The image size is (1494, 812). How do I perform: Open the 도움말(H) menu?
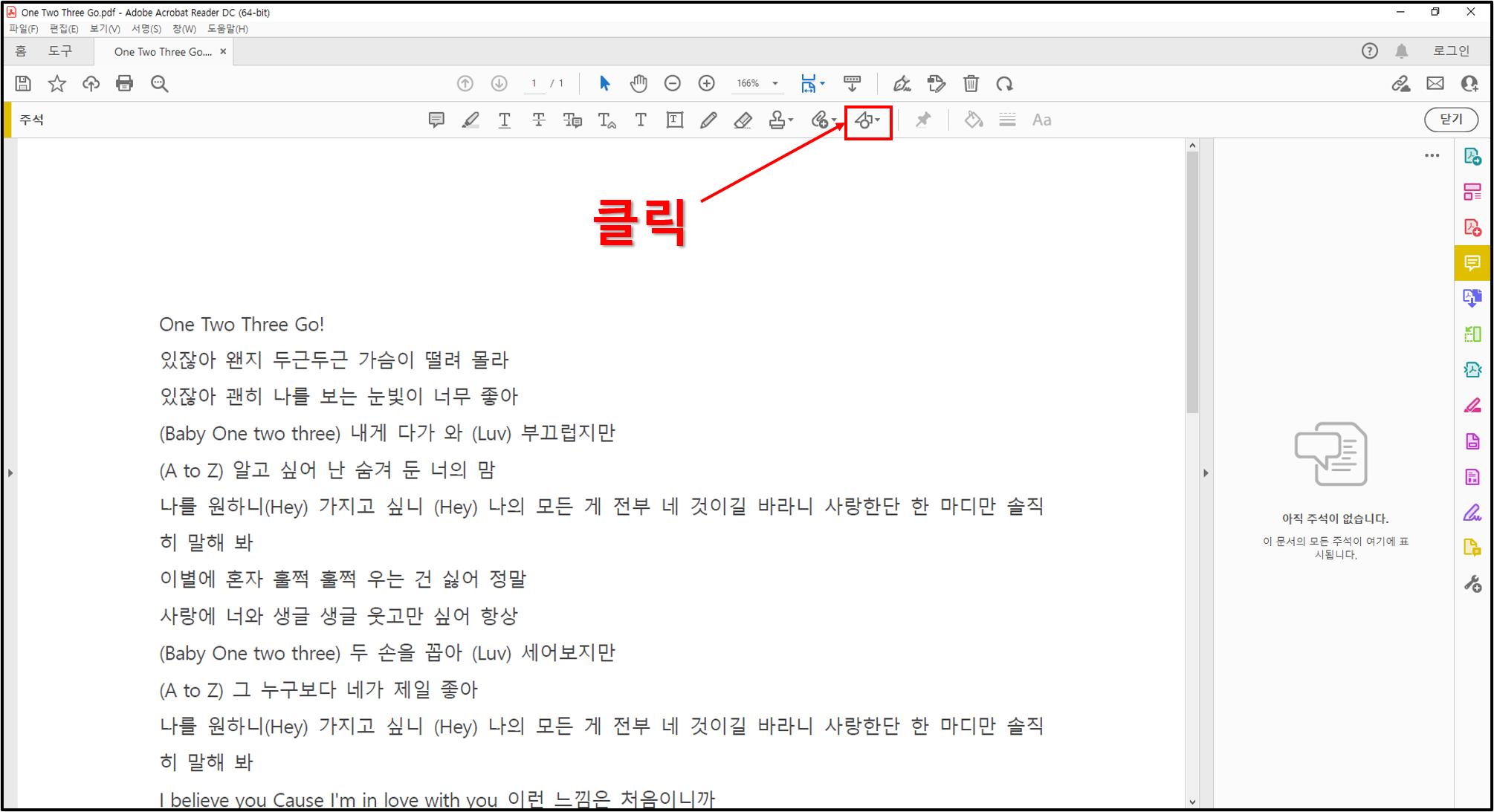pos(227,29)
